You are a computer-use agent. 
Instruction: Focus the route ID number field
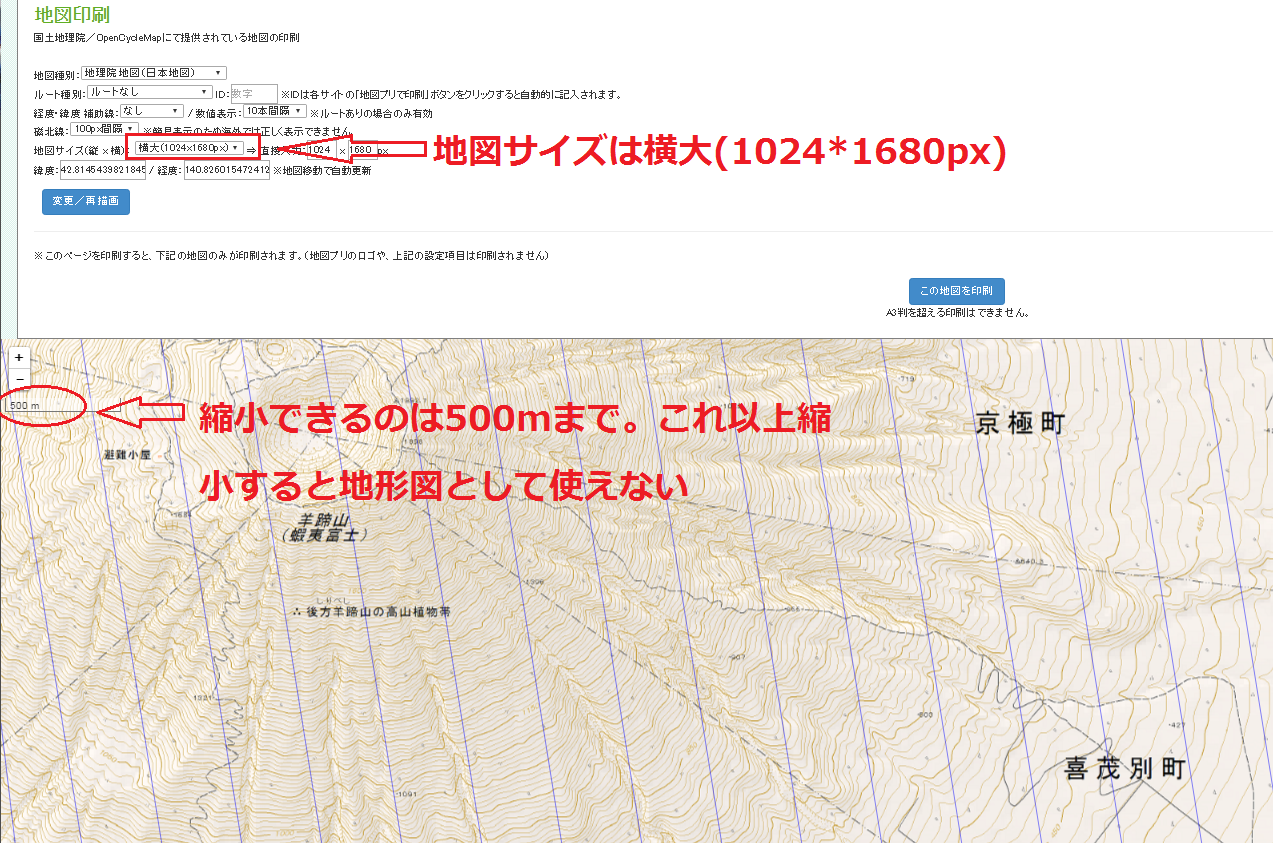[253, 93]
